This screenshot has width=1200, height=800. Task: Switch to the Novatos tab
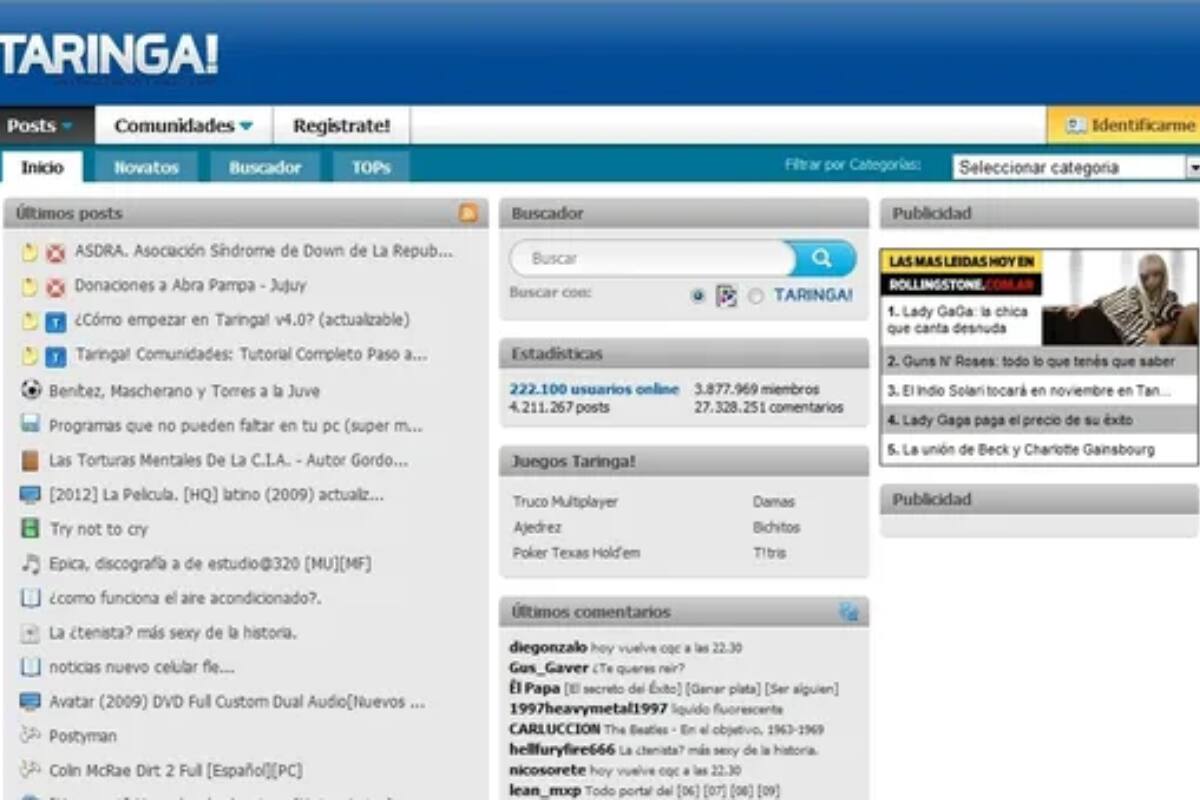[146, 167]
